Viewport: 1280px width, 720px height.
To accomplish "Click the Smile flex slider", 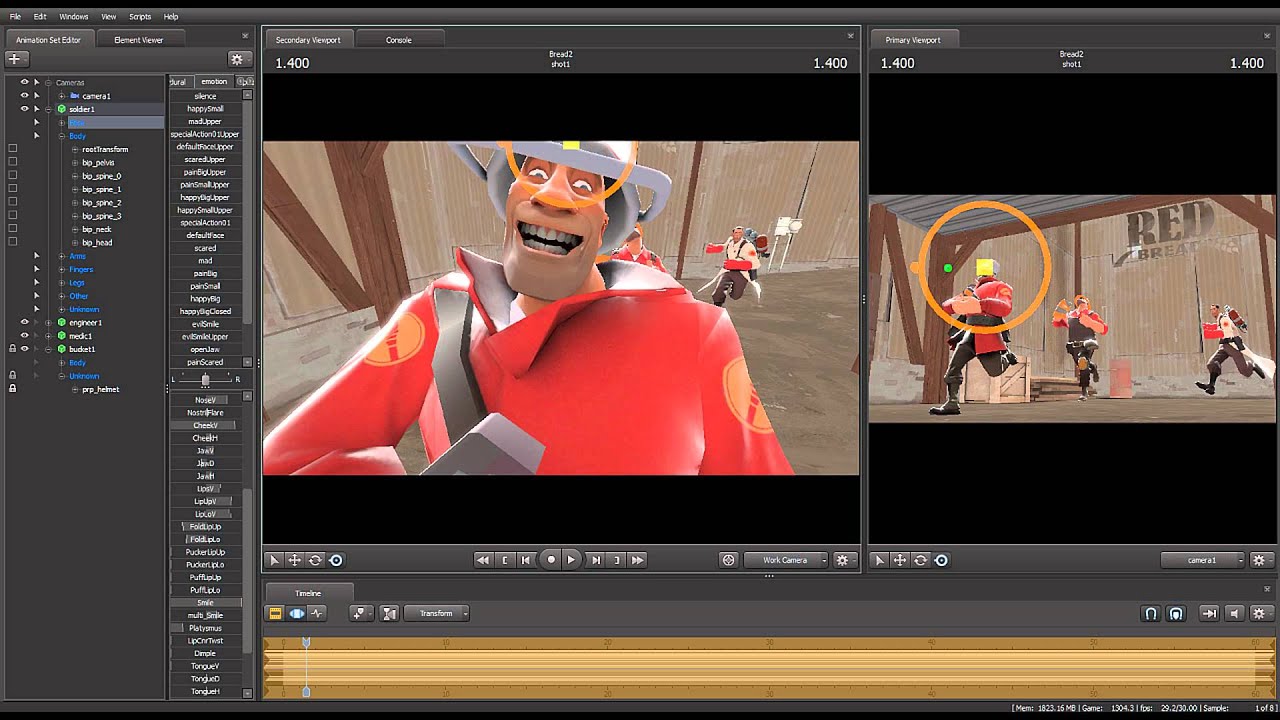I will tap(205, 603).
